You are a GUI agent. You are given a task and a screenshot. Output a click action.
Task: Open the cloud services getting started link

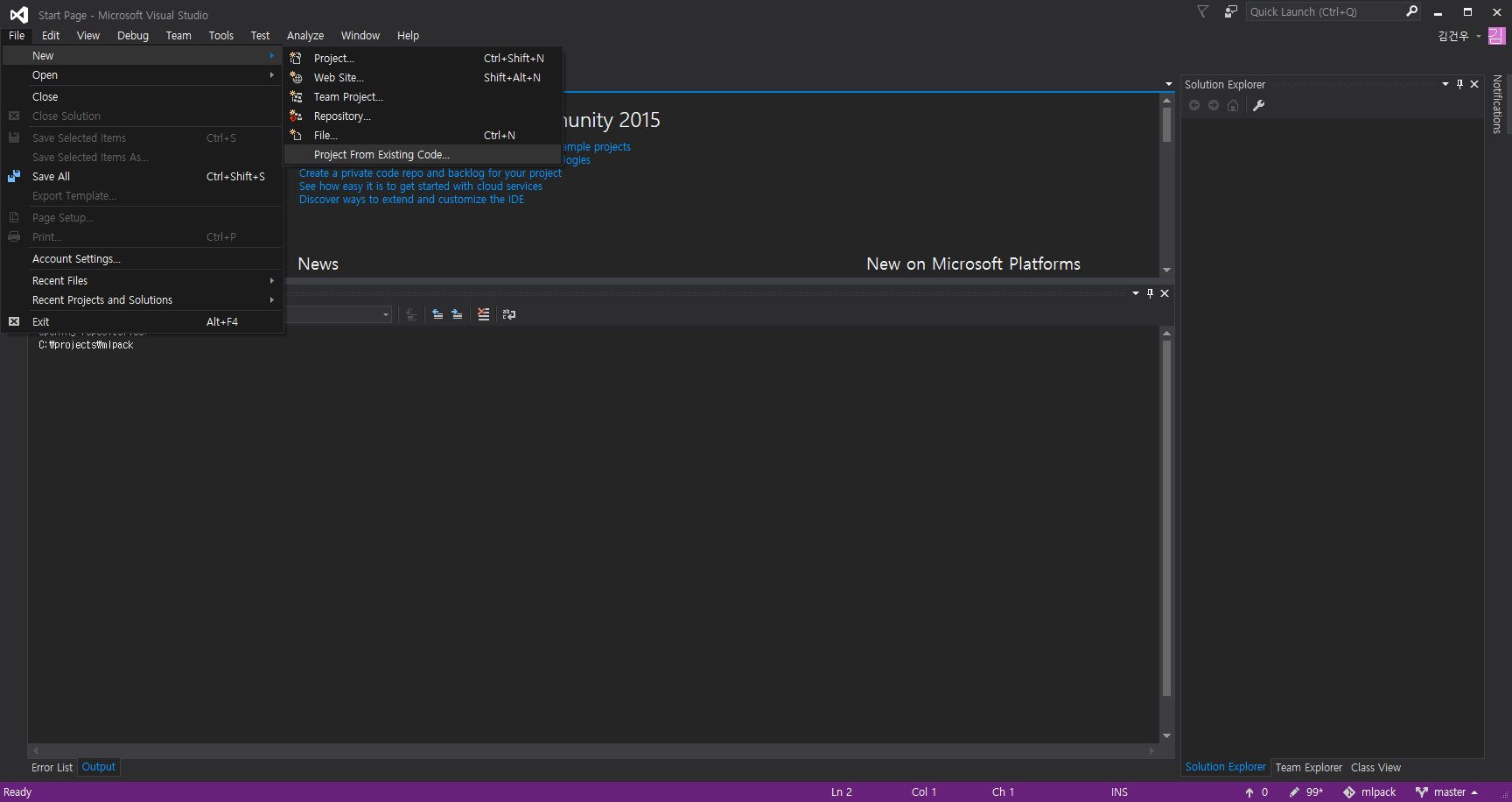pos(420,186)
